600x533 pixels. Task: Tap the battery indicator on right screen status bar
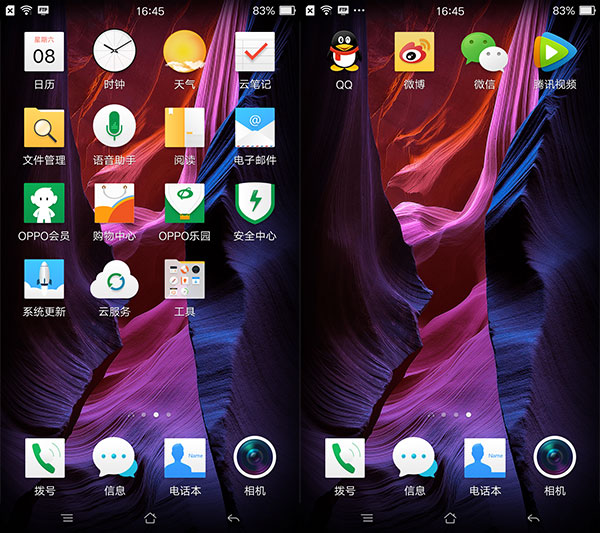(587, 11)
